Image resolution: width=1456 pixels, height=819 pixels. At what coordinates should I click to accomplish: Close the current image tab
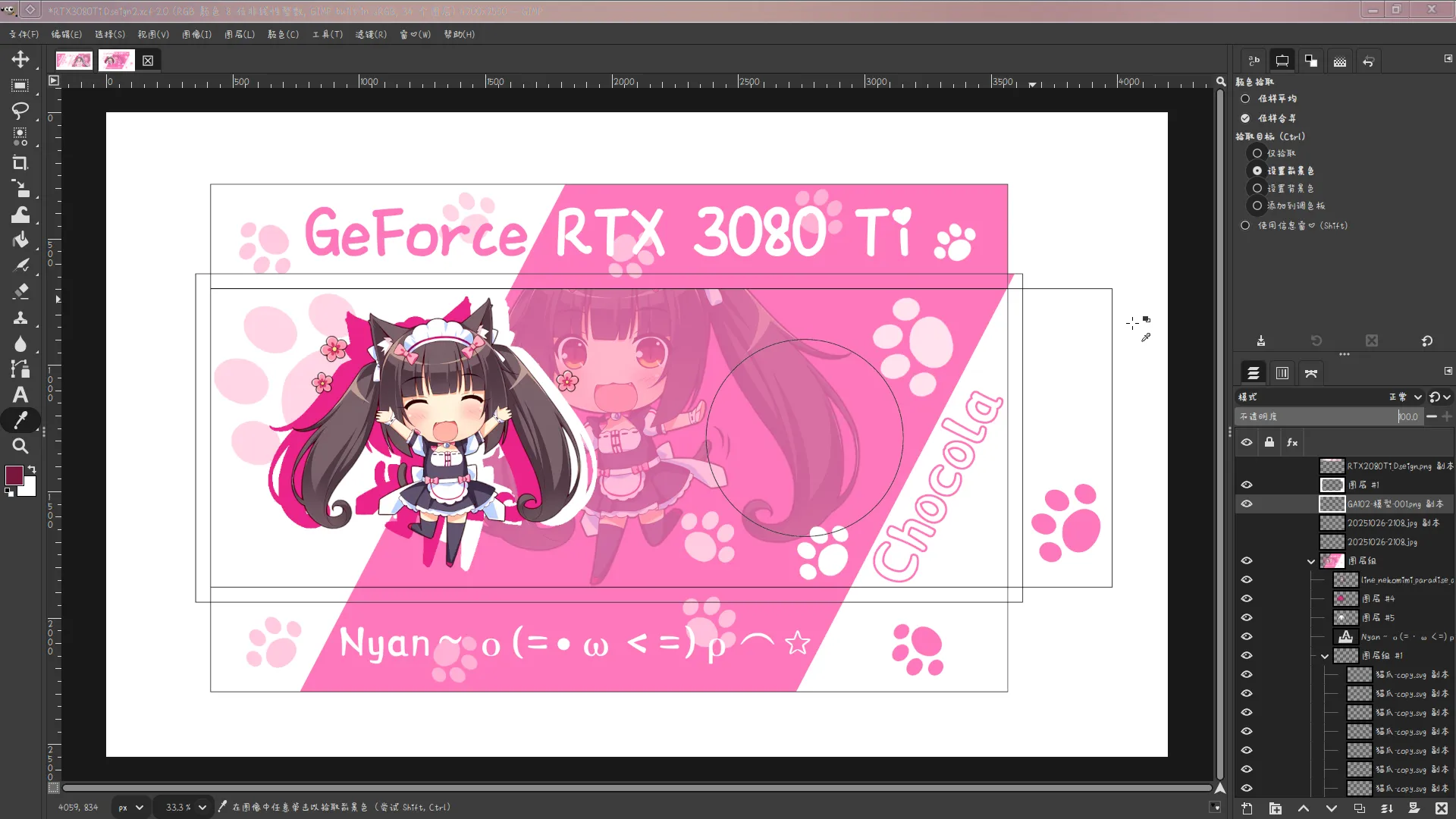coord(148,61)
